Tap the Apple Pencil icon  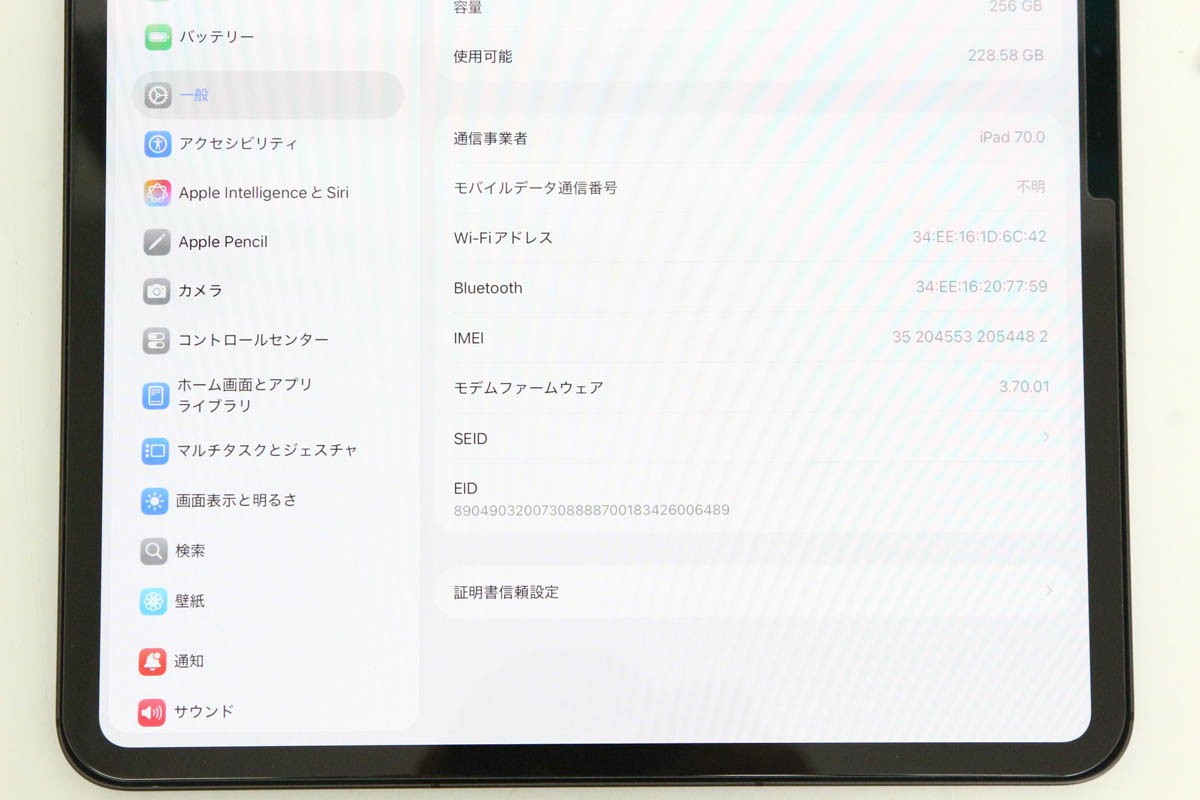pyautogui.click(x=157, y=242)
